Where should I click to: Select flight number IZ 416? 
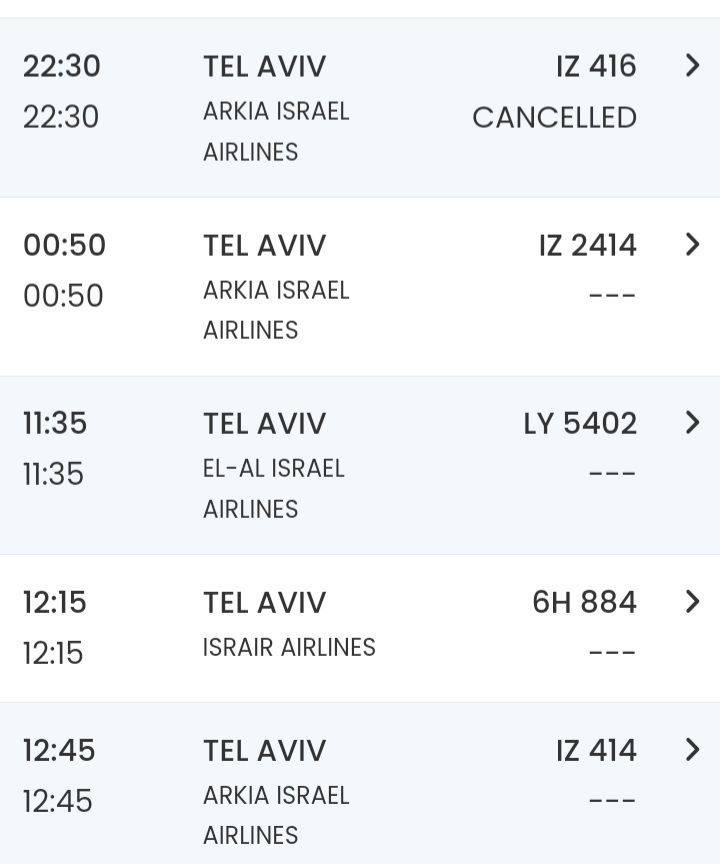coord(596,66)
